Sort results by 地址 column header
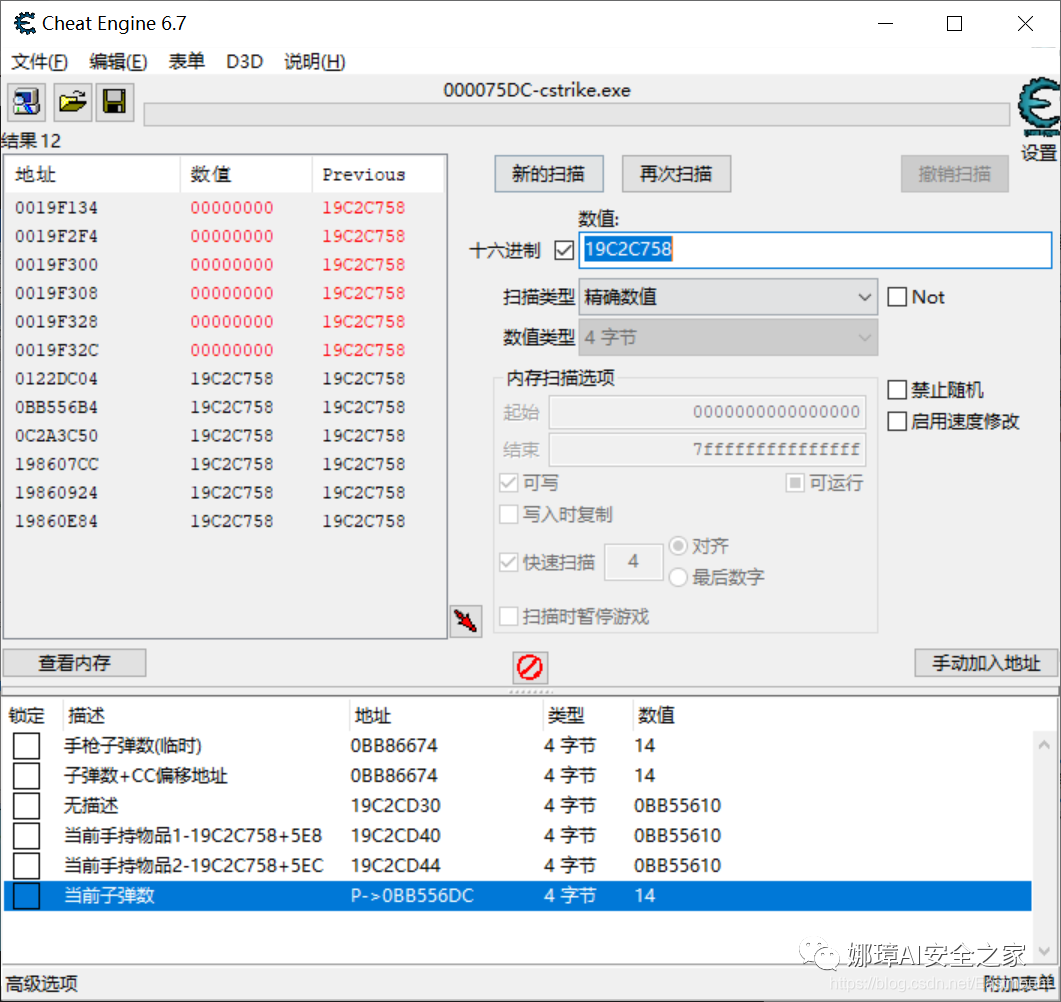Viewport: 1061px width, 1002px height. click(x=93, y=175)
